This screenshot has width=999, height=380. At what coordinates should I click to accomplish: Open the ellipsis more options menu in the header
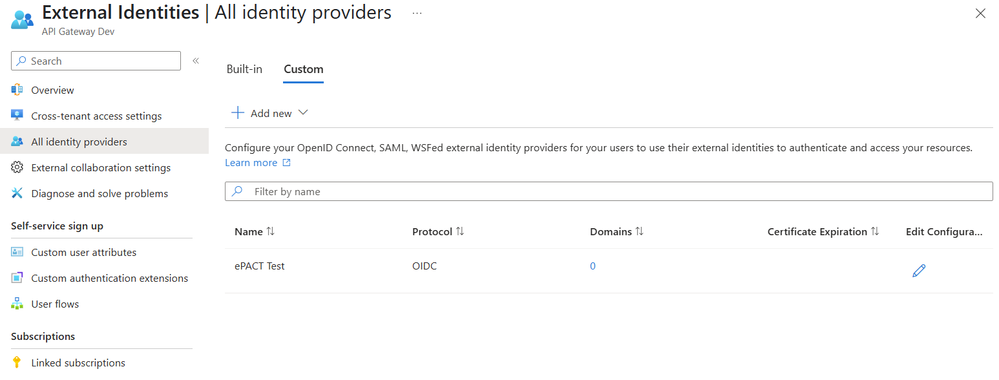pos(417,13)
